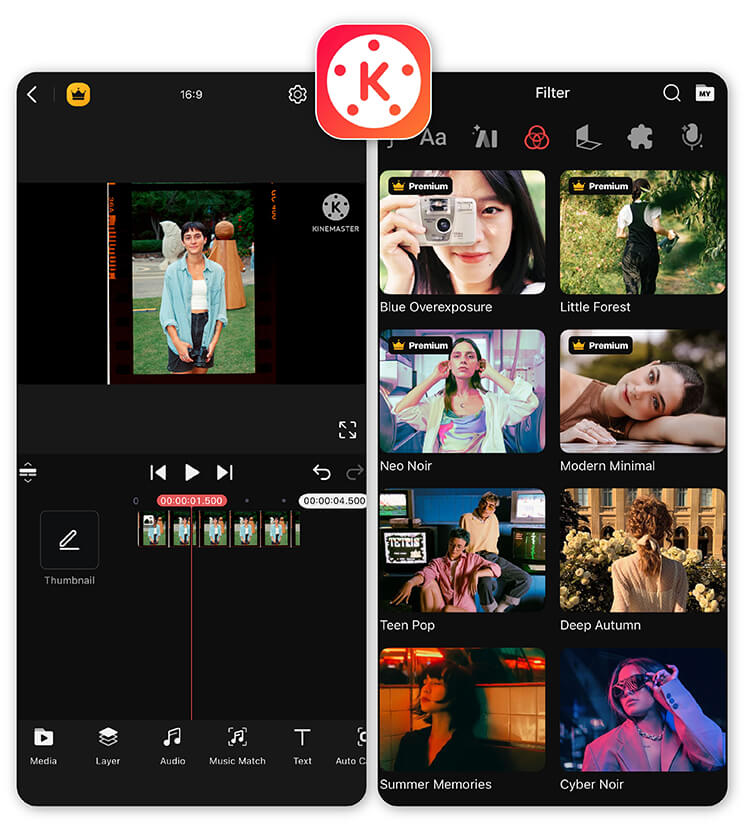This screenshot has height=830, width=744.
Task: Expand the timeline with the resize handle icon
Action: point(28,472)
